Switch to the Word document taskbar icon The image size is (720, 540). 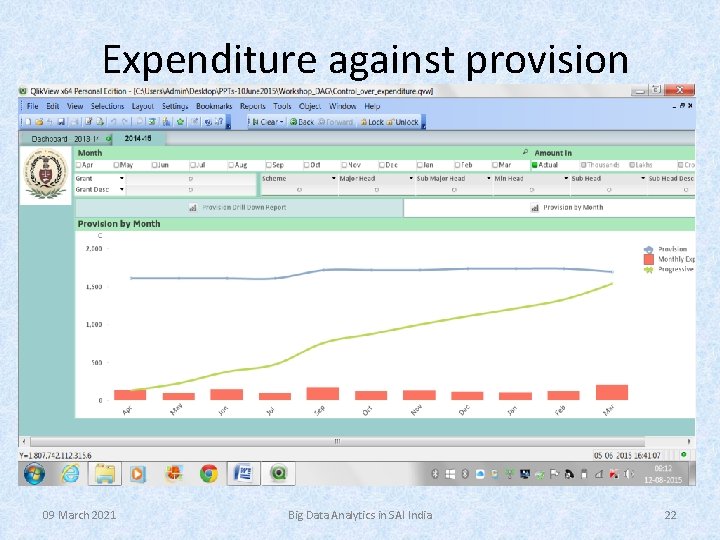(243, 473)
